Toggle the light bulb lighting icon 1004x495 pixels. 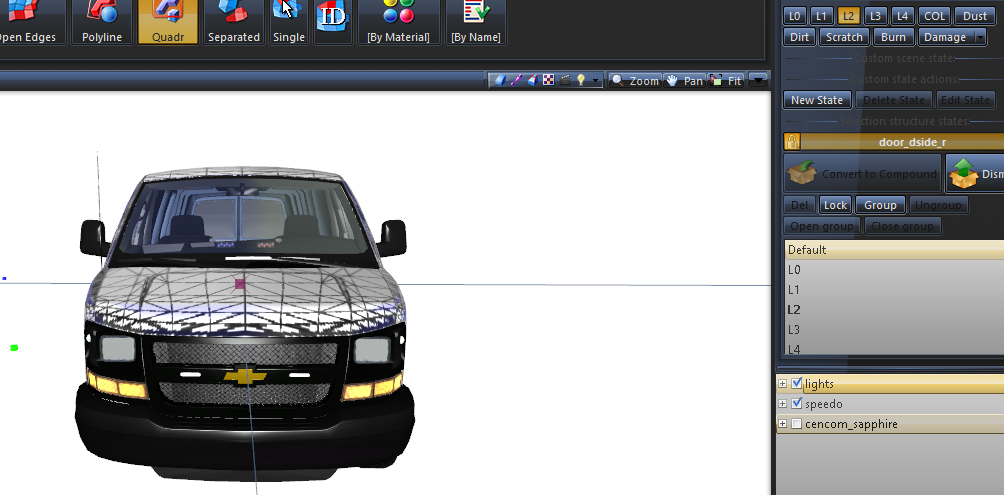click(x=581, y=80)
